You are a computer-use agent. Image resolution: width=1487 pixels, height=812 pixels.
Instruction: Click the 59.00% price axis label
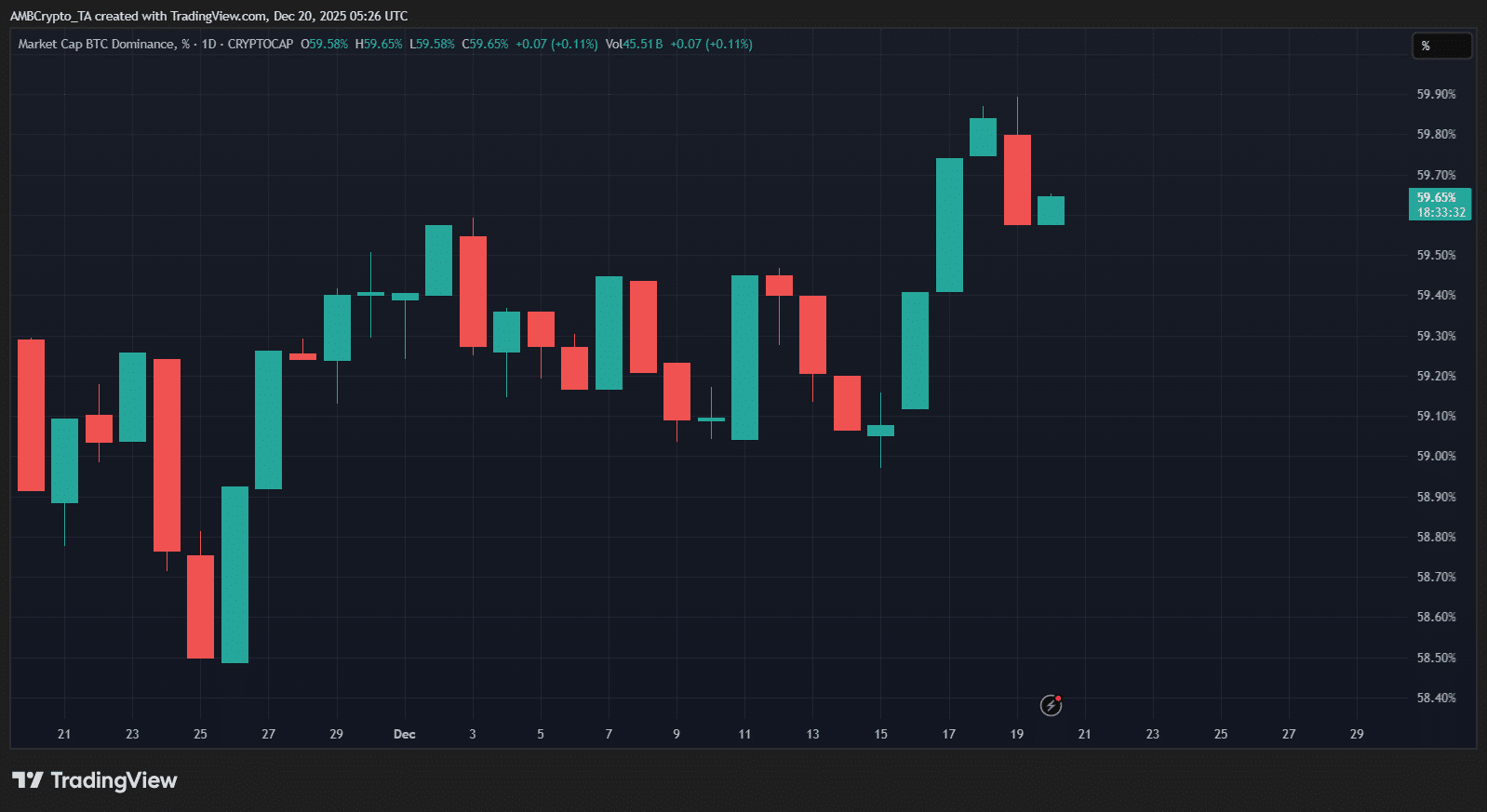point(1436,456)
